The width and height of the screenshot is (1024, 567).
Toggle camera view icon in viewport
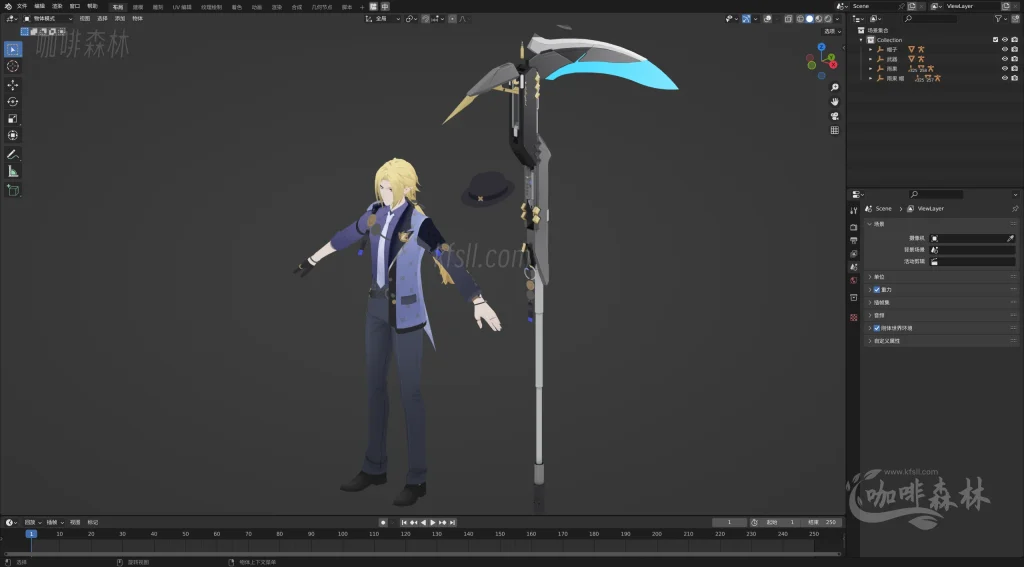[x=835, y=116]
